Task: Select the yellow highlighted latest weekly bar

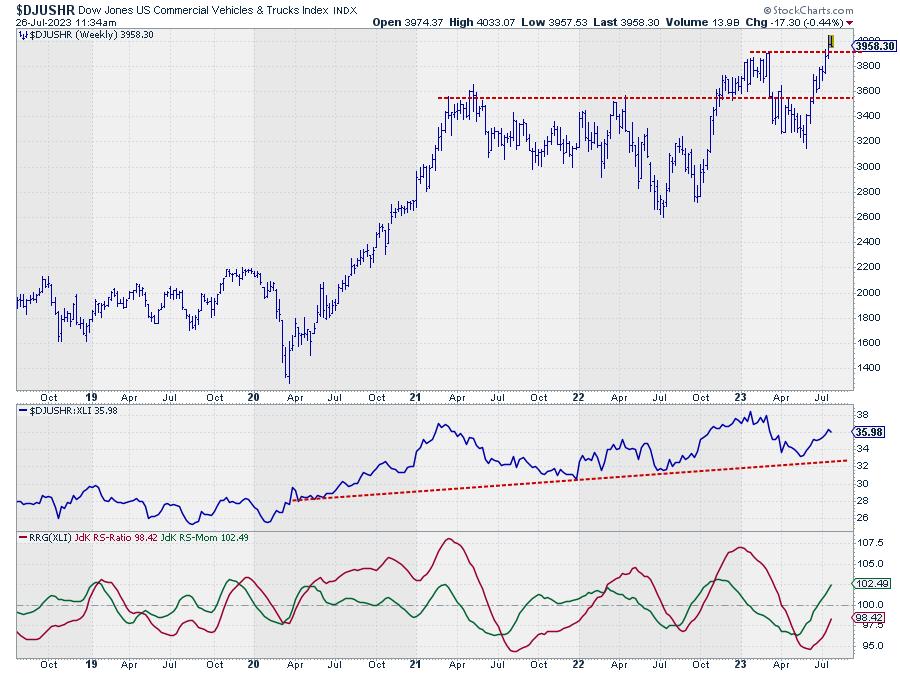Action: tap(829, 41)
